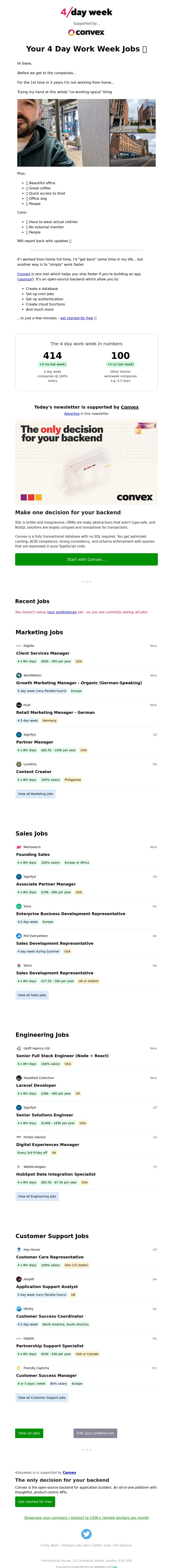173x1568 pixels.
Task: Open the your preferences link
Action: point(62,612)
